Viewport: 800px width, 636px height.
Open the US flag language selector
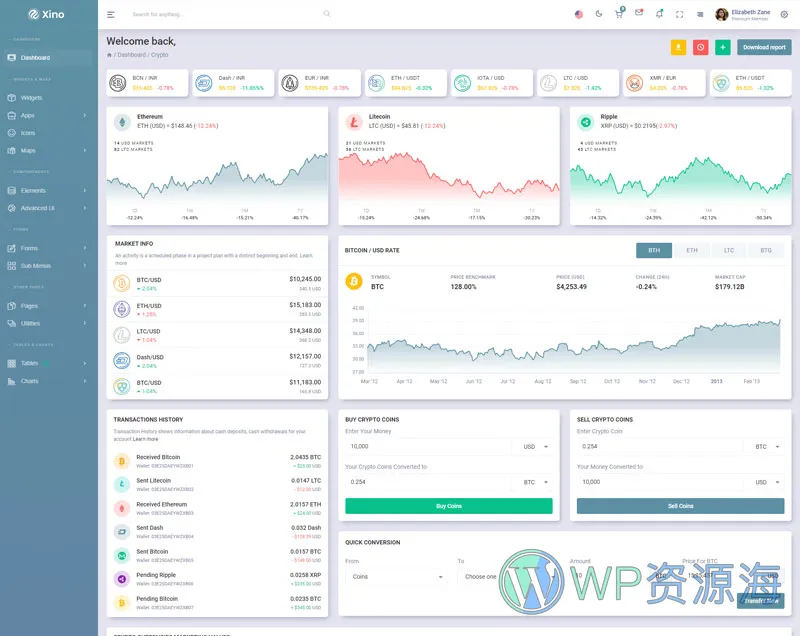click(x=579, y=14)
